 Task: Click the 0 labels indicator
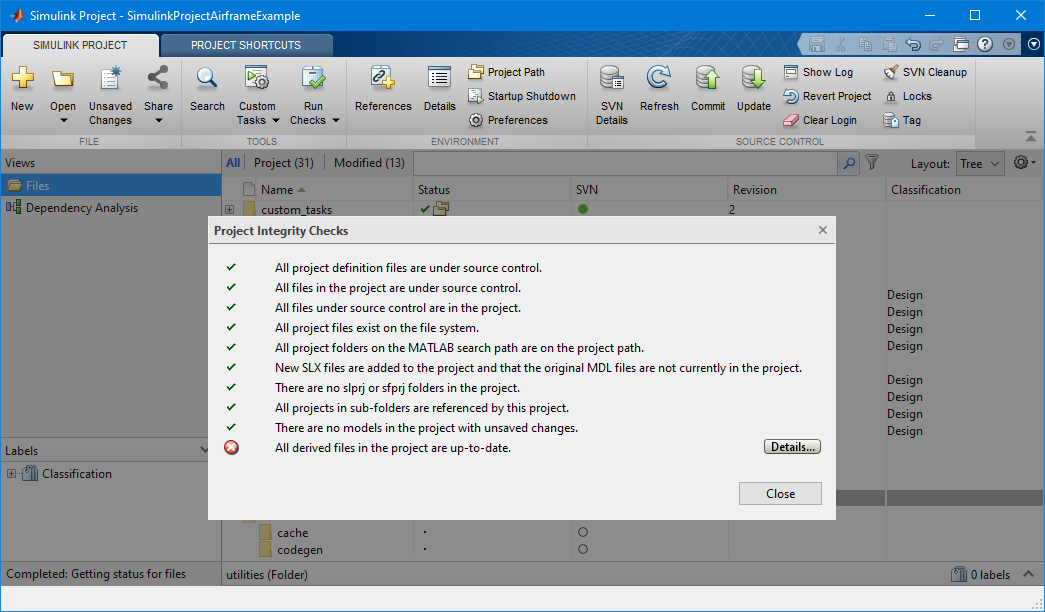coord(981,574)
